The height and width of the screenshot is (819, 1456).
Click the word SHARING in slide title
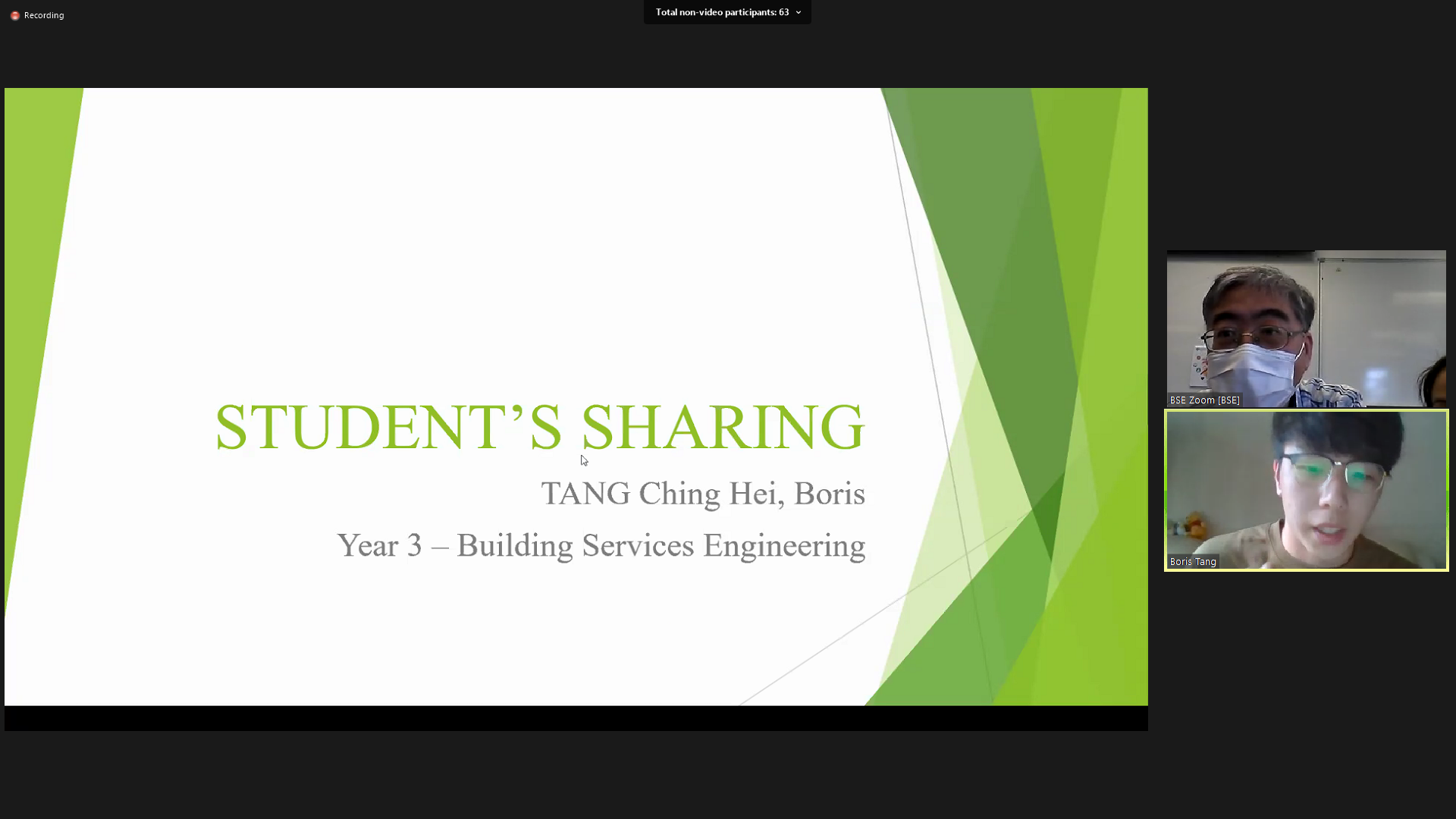pos(722,427)
